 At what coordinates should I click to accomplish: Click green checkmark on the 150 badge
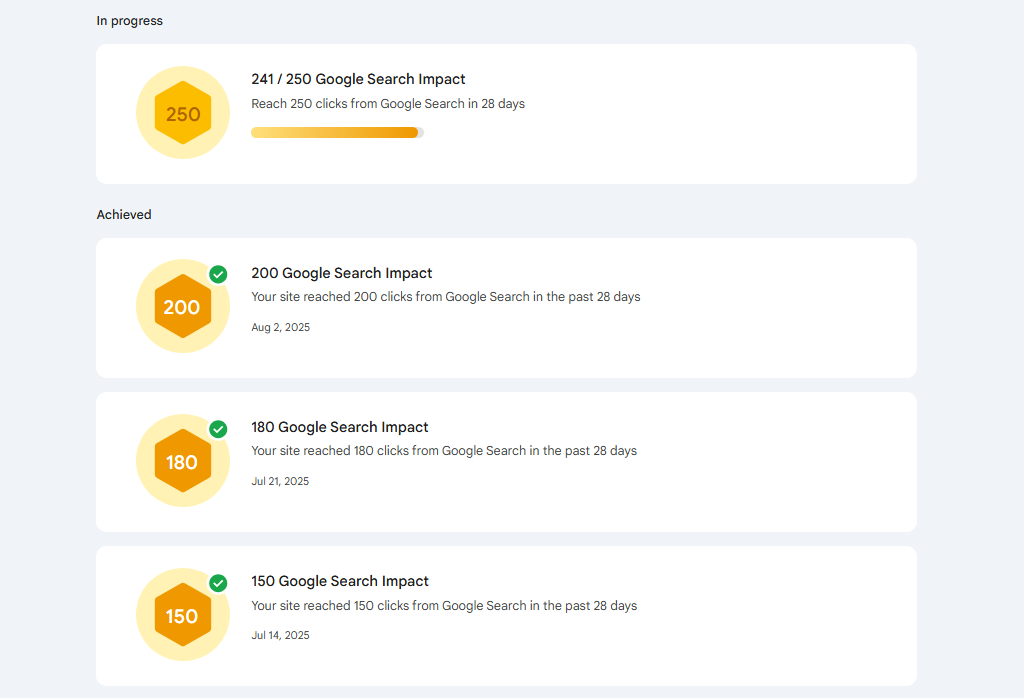pos(218,583)
